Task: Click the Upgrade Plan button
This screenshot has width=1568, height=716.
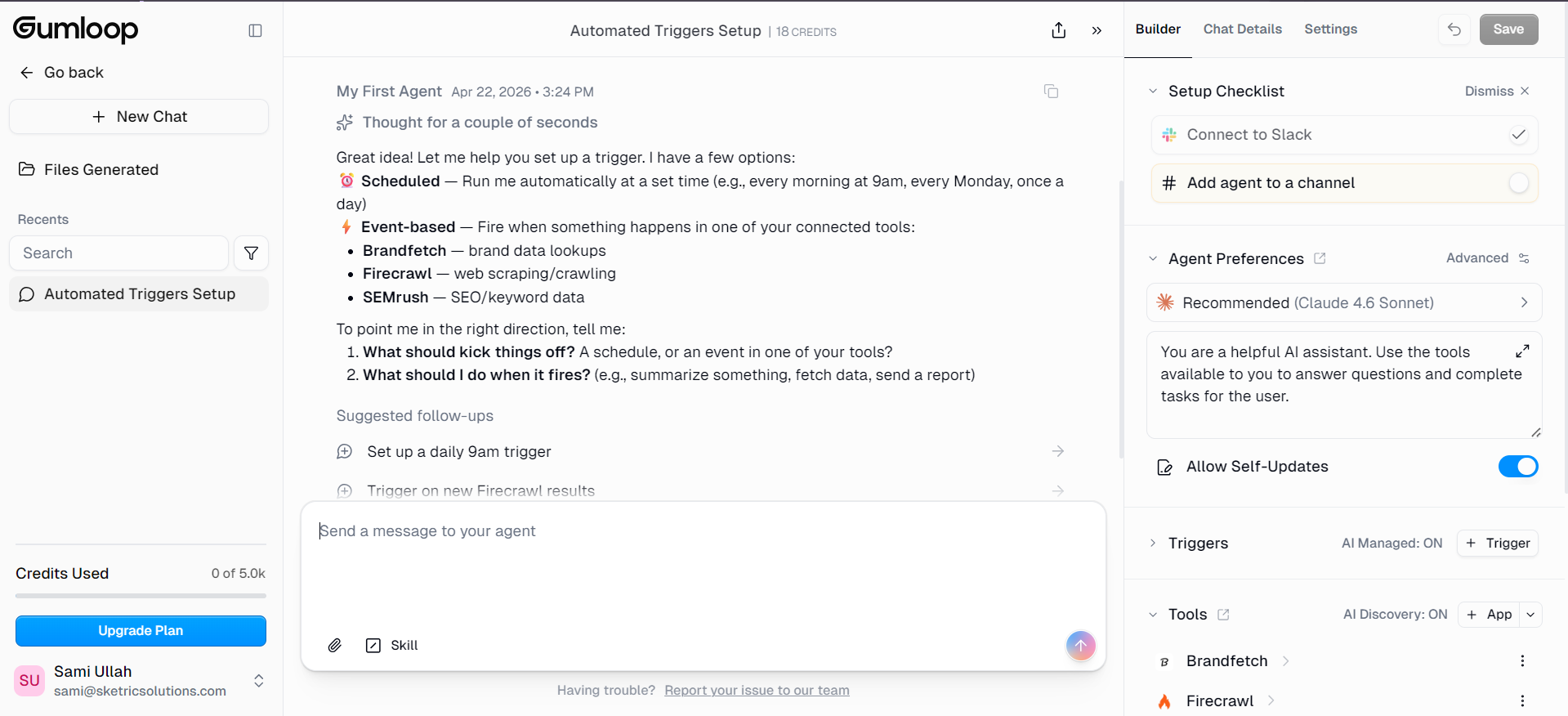Action: click(141, 630)
